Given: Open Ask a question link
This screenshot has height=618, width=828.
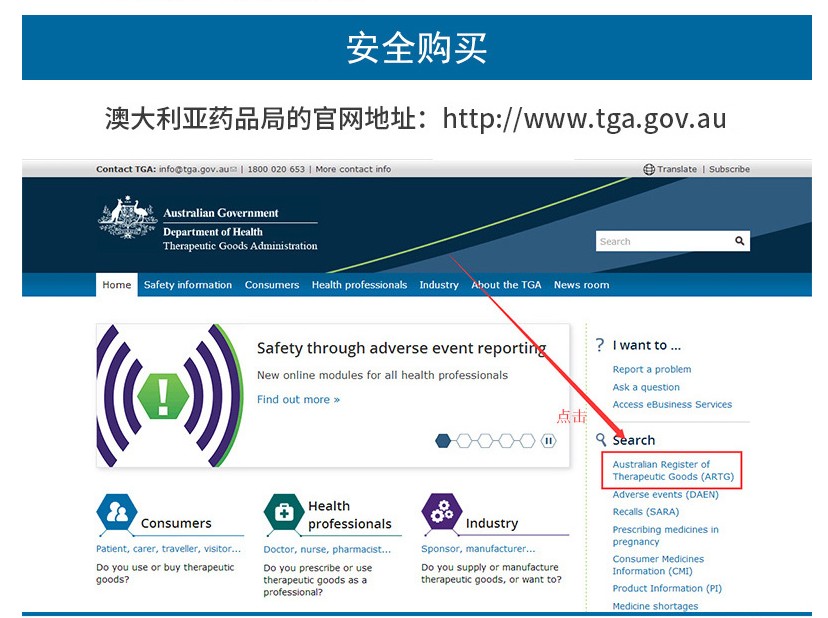Looking at the screenshot, I should (x=646, y=387).
